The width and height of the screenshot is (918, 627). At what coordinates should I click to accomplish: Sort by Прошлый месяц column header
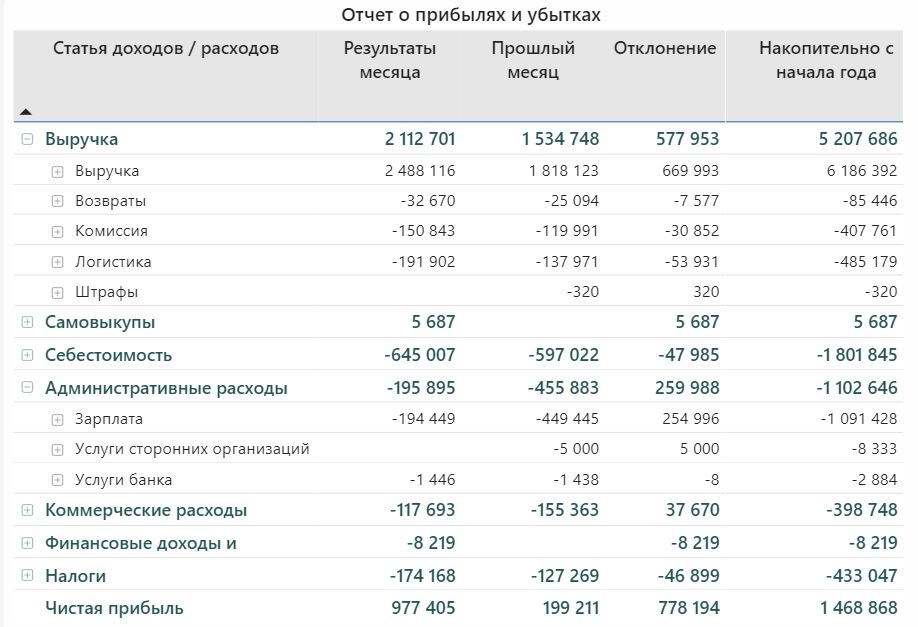coord(533,60)
